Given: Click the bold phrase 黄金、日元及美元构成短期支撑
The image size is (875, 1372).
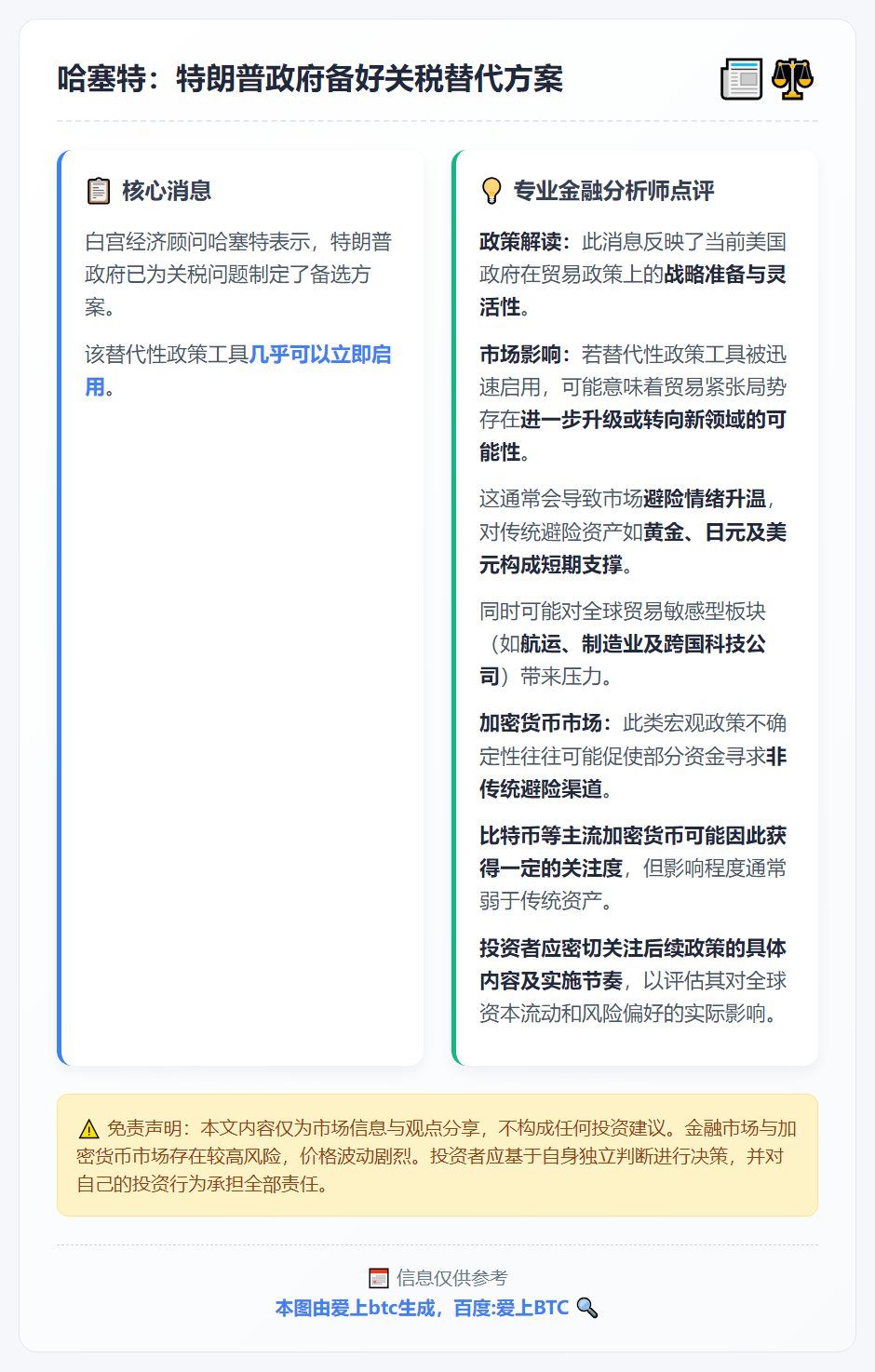Looking at the screenshot, I should 633,548.
